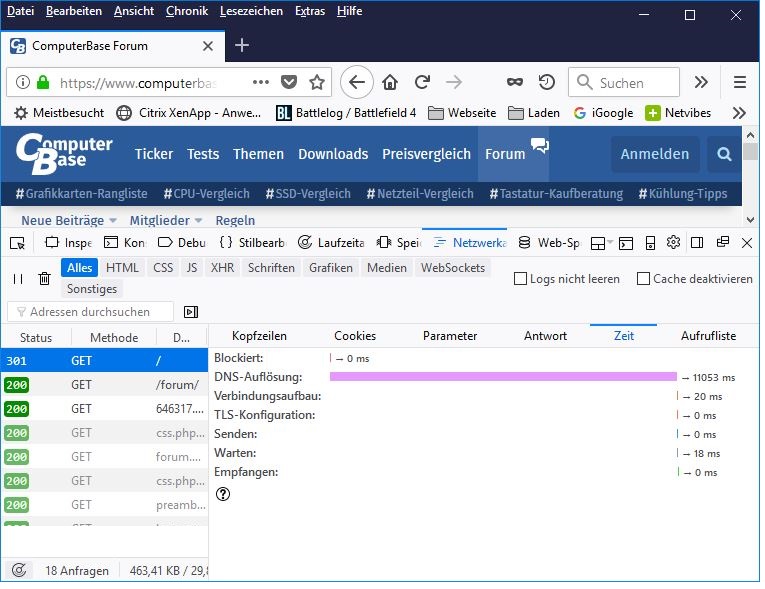Show more bookmarks chevron

739,113
